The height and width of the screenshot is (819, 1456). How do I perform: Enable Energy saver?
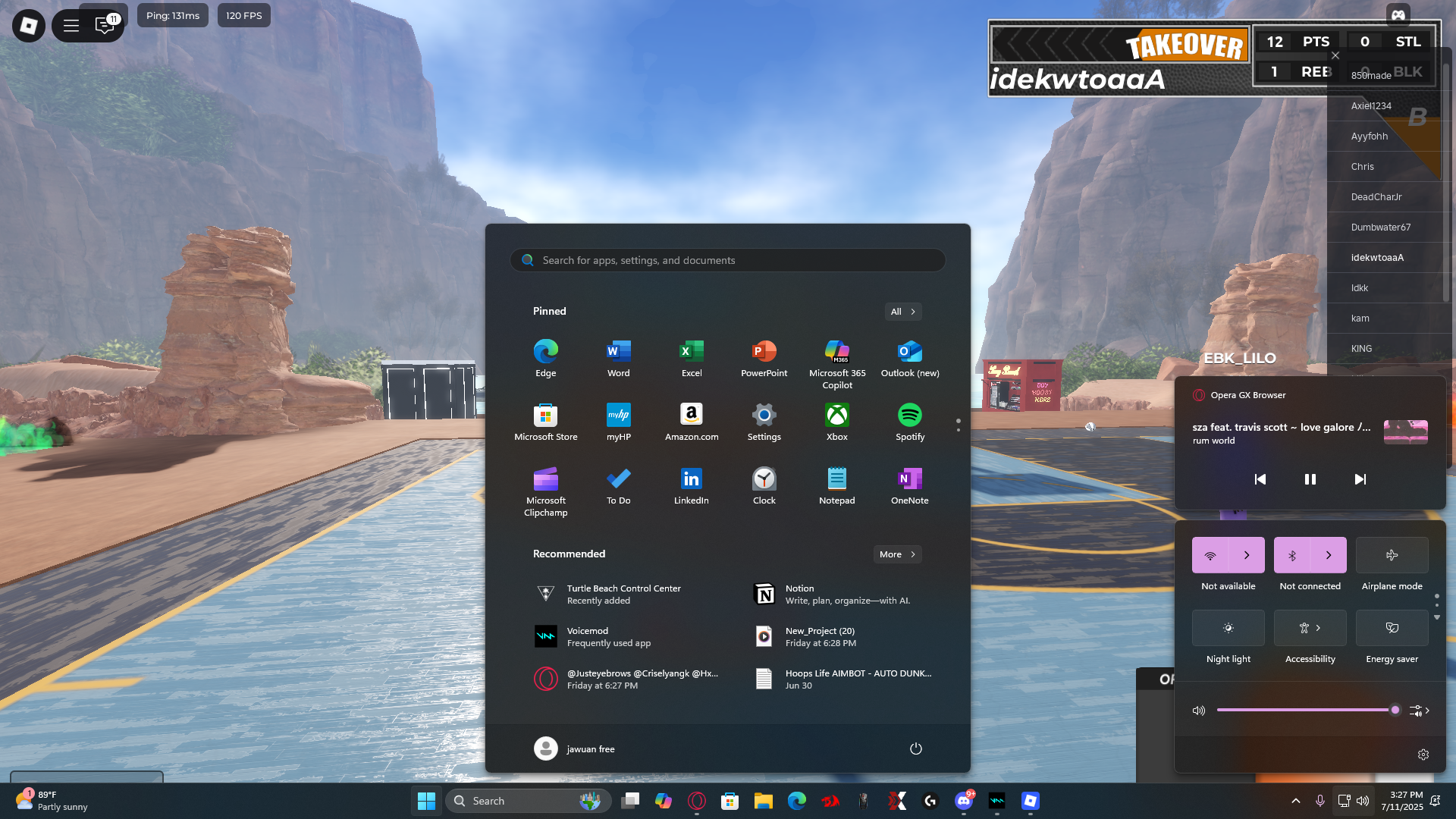tap(1392, 628)
